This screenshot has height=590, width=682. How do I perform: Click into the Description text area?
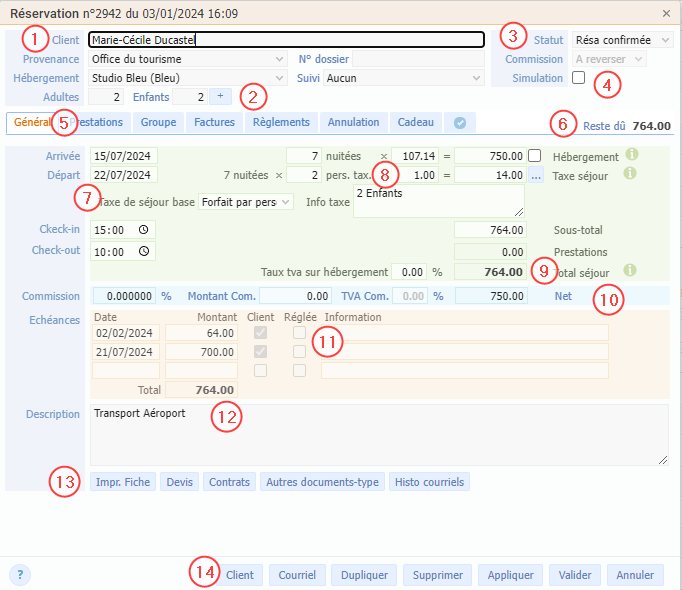point(378,435)
